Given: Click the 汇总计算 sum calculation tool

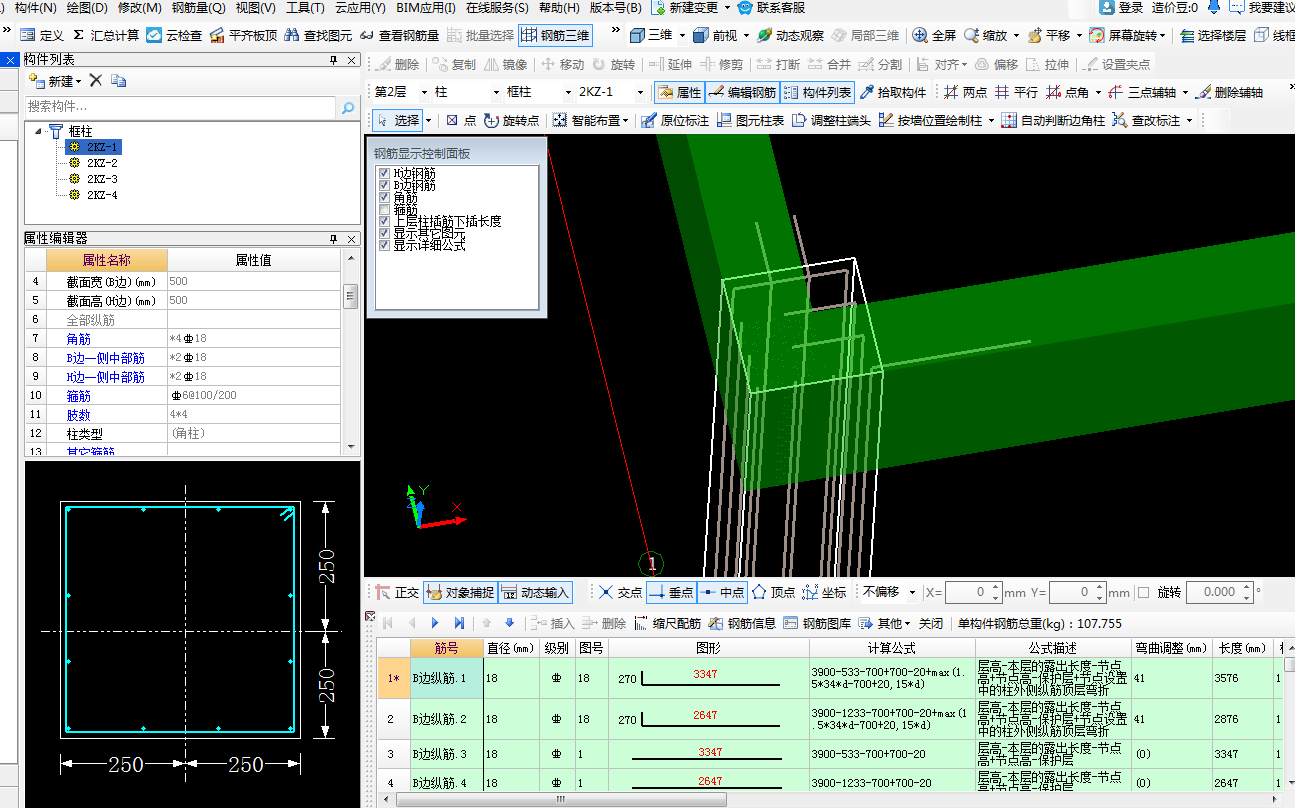Looking at the screenshot, I should coord(106,35).
